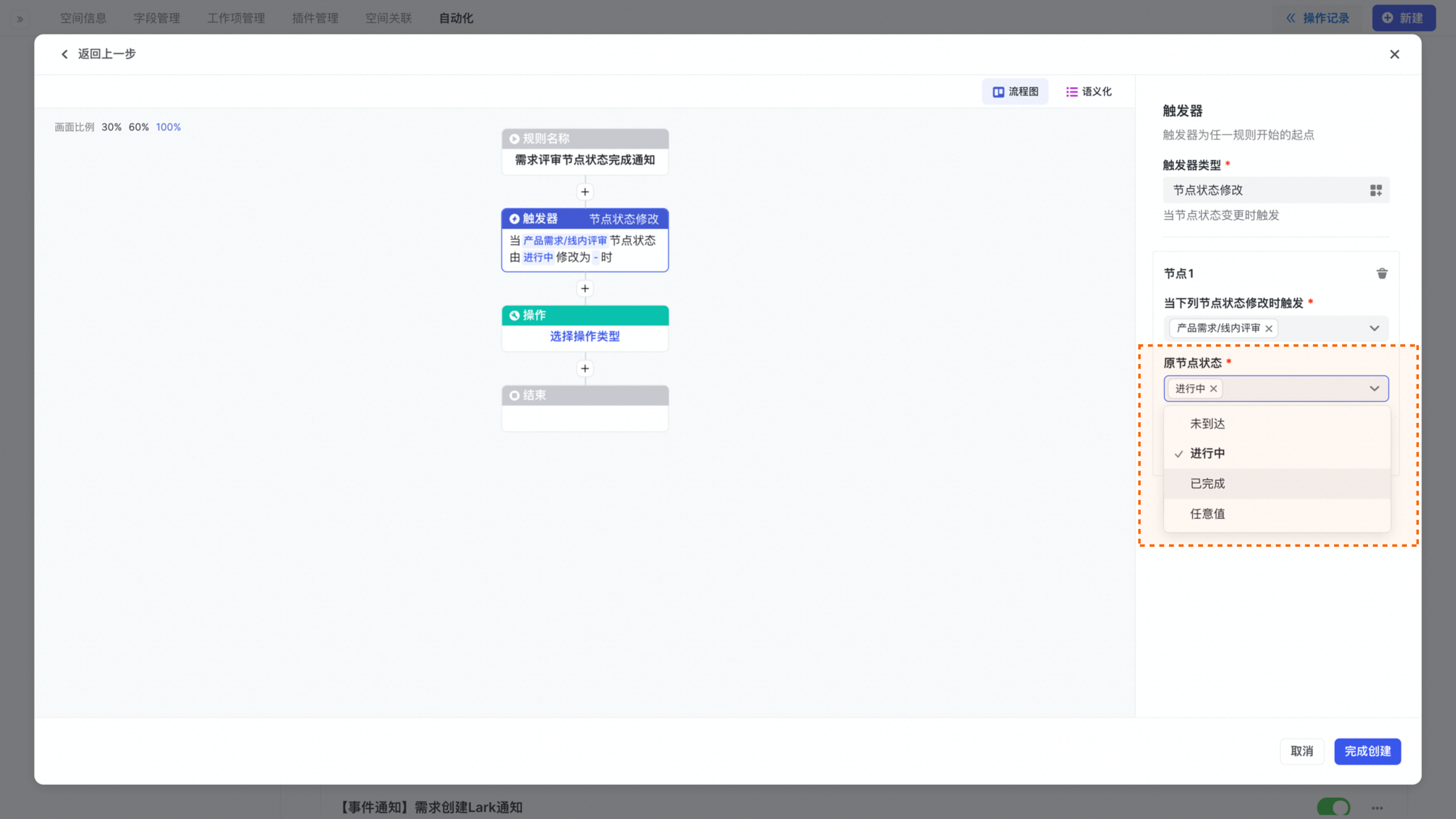The height and width of the screenshot is (819, 1456).
Task: Switch to 流程图 view
Action: (1015, 91)
